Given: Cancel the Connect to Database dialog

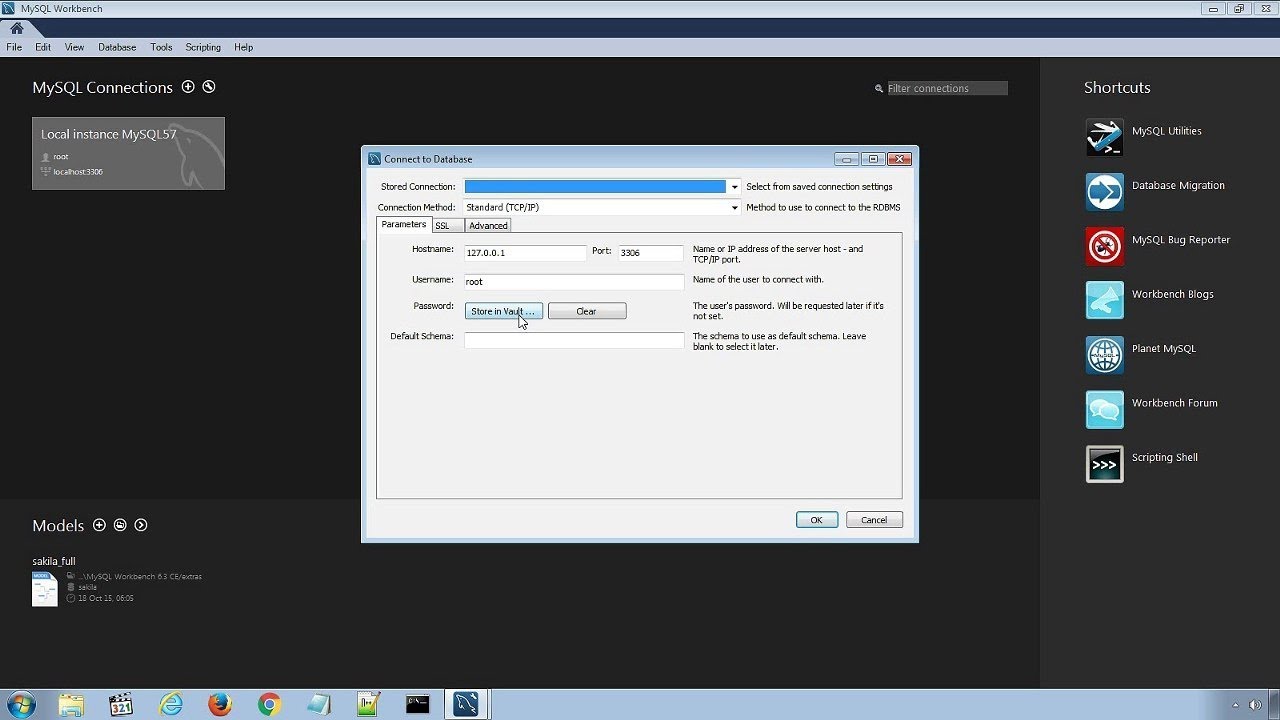Looking at the screenshot, I should click(x=874, y=520).
